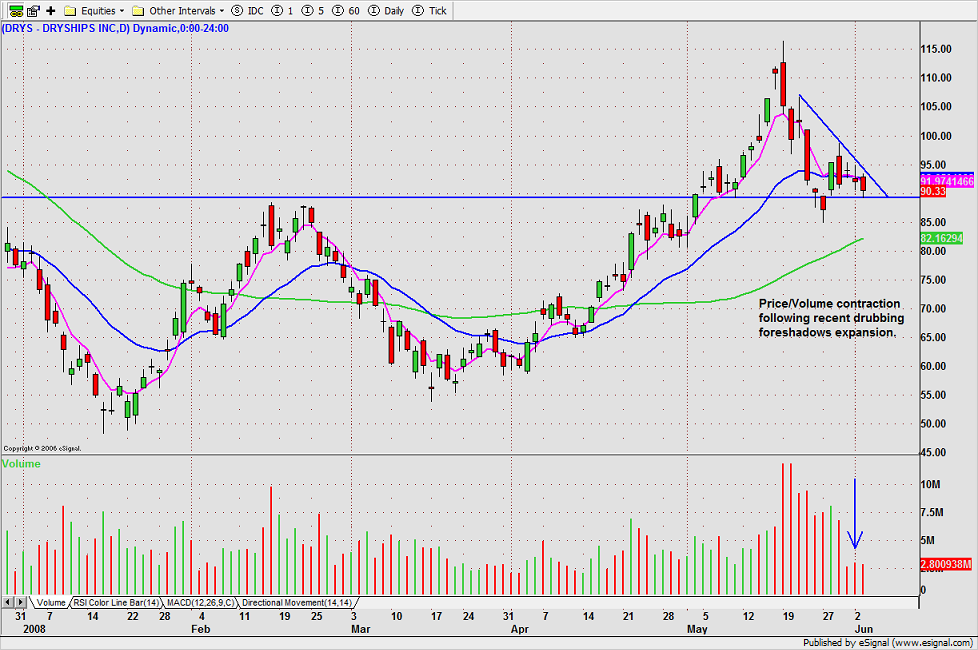Click the 115.00 price axis label
This screenshot has width=978, height=650.
(x=936, y=49)
